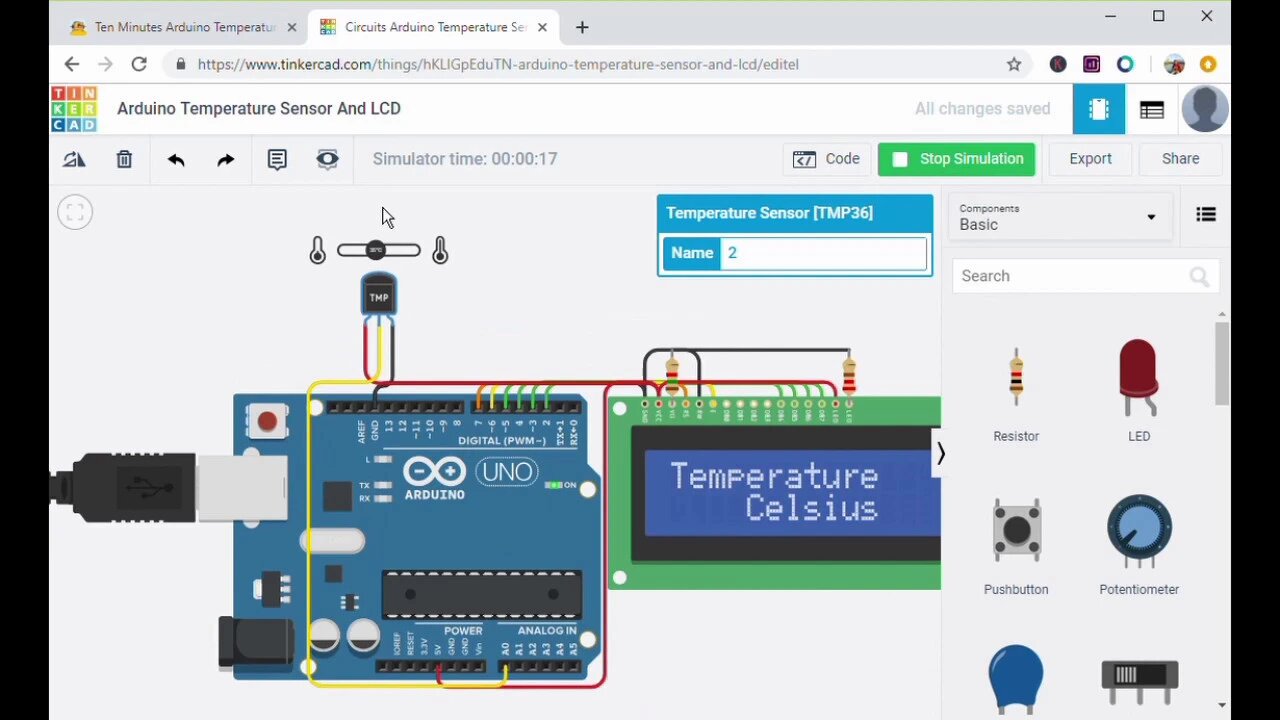
Task: Select the resistor beside the LCD LED pin
Action: (x=849, y=376)
